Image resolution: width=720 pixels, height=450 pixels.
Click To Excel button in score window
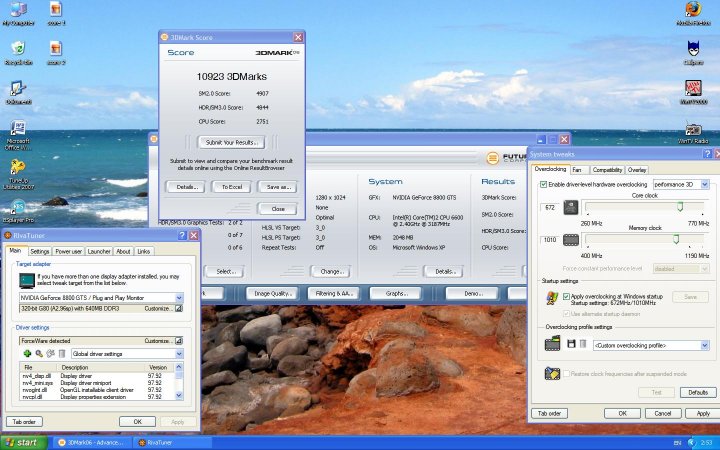[231, 187]
